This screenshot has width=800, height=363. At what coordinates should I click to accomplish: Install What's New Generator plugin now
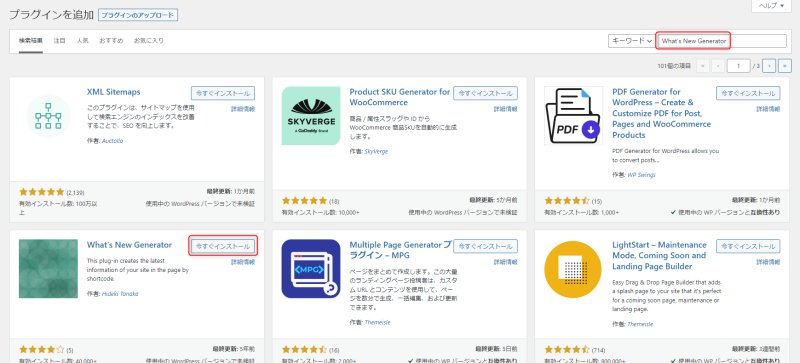[x=223, y=246]
